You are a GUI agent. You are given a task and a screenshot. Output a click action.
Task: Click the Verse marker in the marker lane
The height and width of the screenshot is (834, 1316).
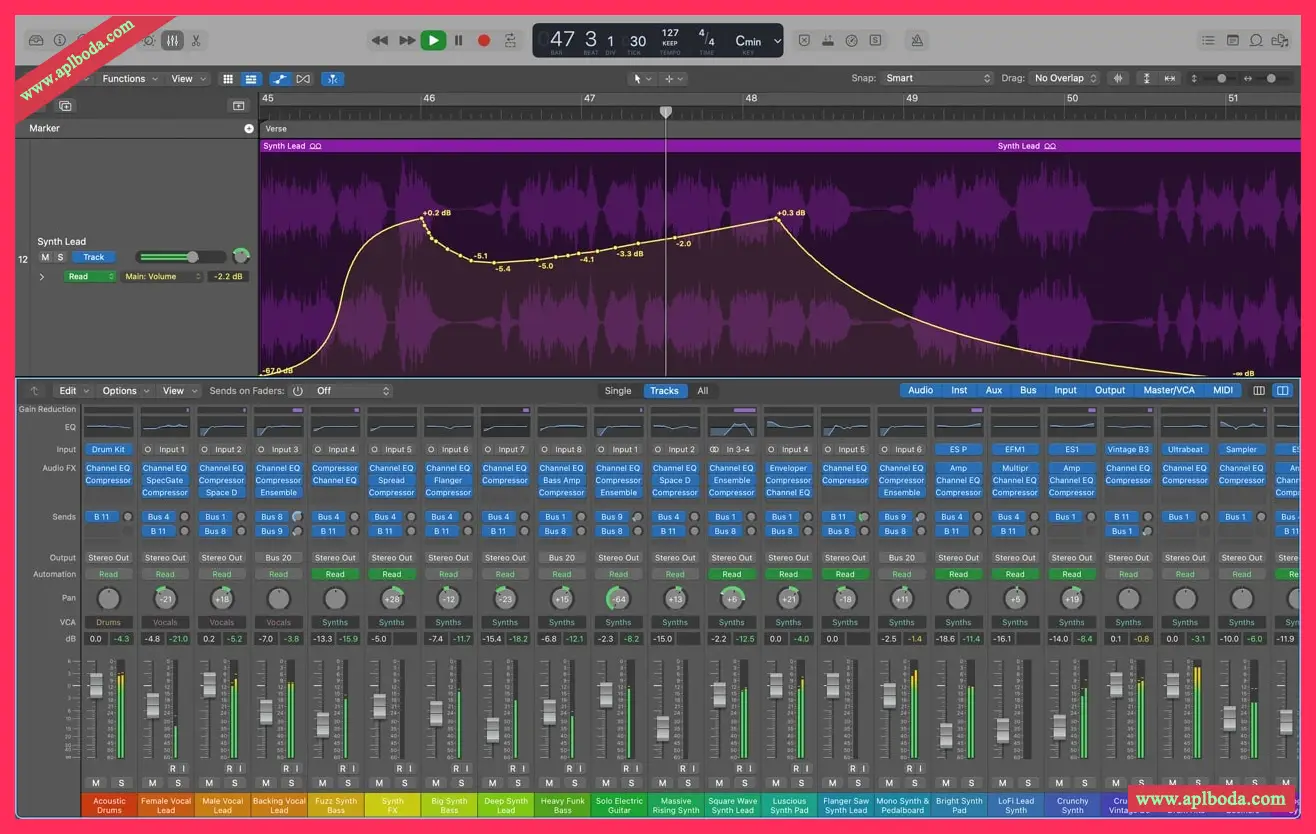pyautogui.click(x=276, y=129)
